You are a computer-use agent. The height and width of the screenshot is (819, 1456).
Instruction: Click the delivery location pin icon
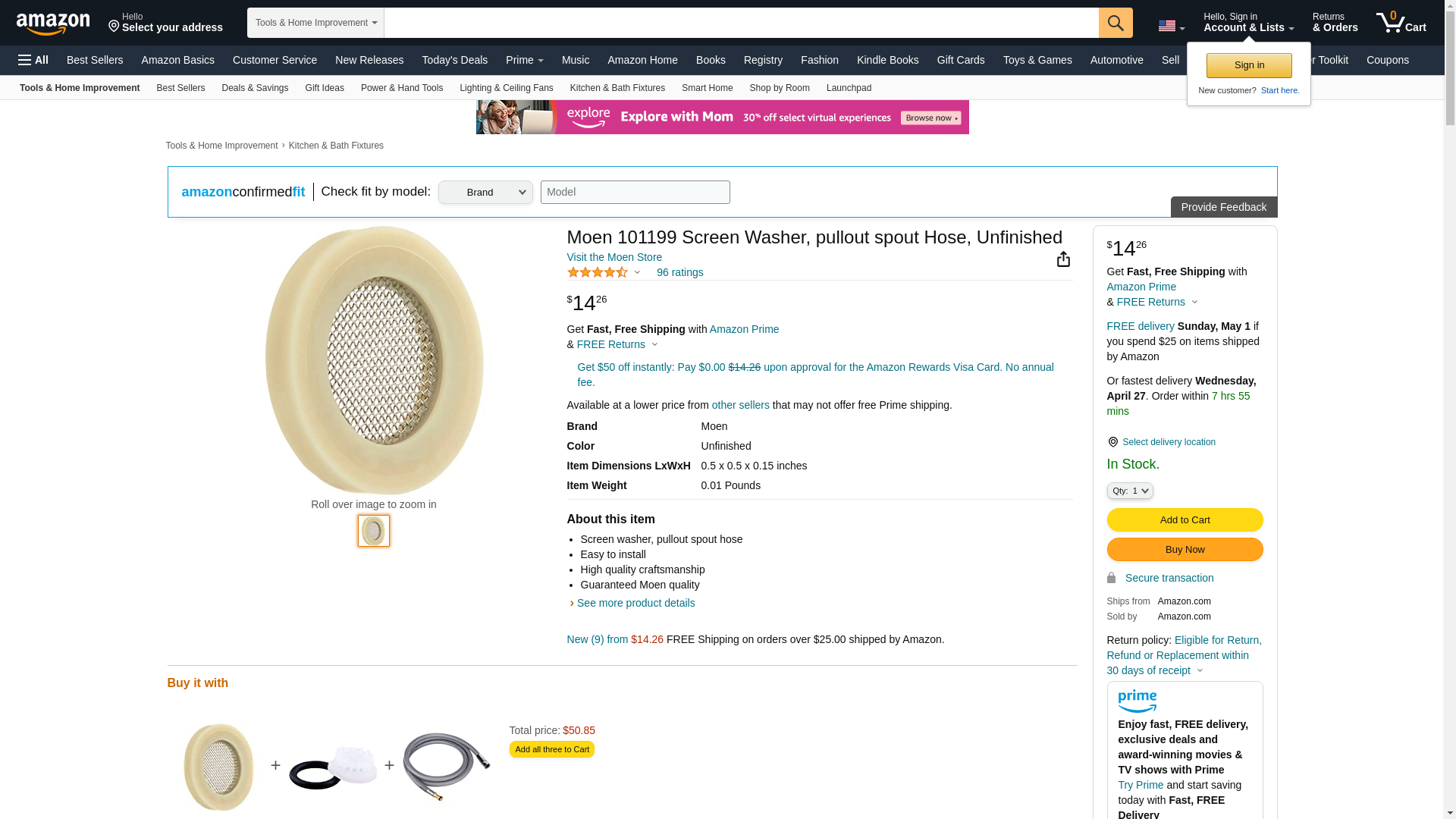click(x=1112, y=442)
